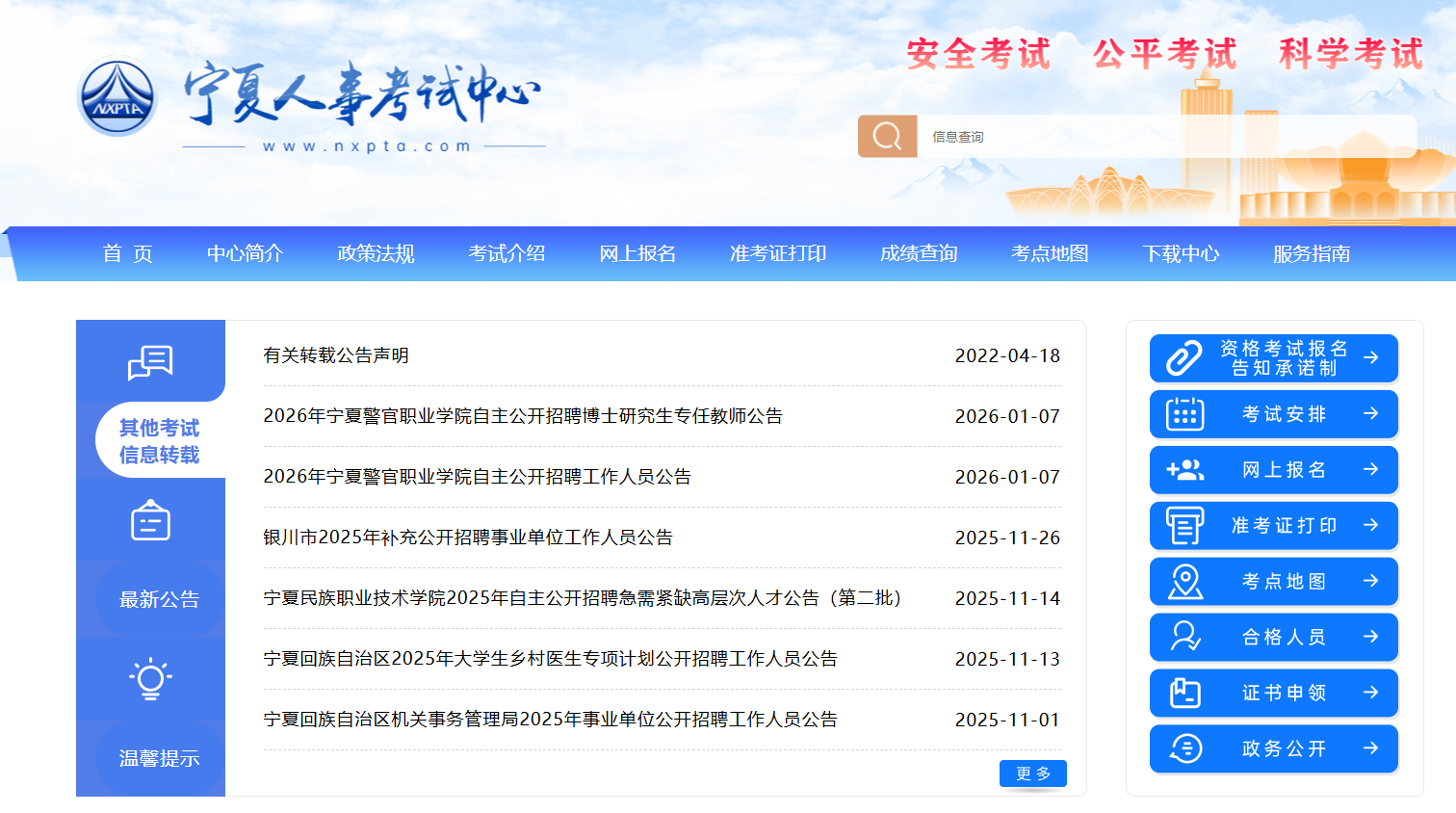This screenshot has width=1456, height=813.
Task: Open 银川市2025年补充公开招聘 announcement link
Action: point(468,538)
